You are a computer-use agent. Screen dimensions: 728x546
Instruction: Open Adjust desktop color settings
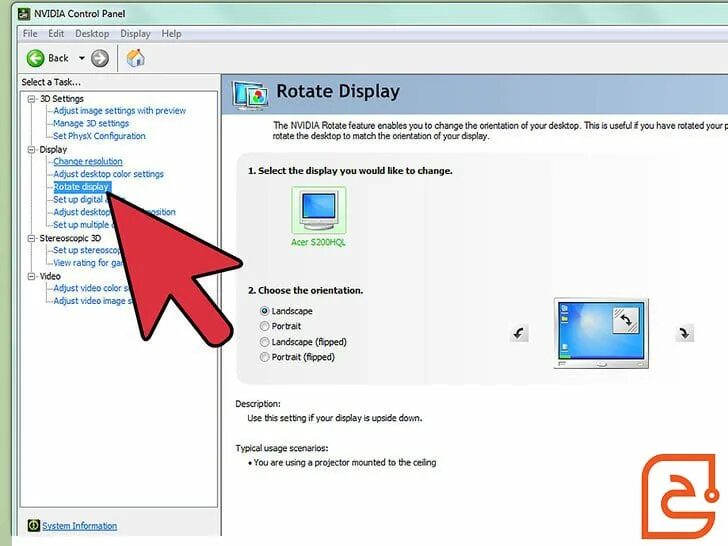coord(108,174)
